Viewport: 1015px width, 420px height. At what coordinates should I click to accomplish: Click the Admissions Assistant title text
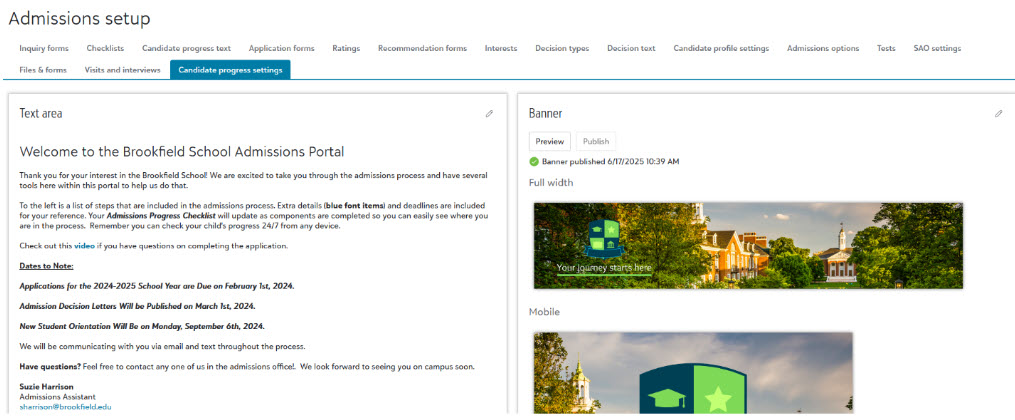point(58,396)
